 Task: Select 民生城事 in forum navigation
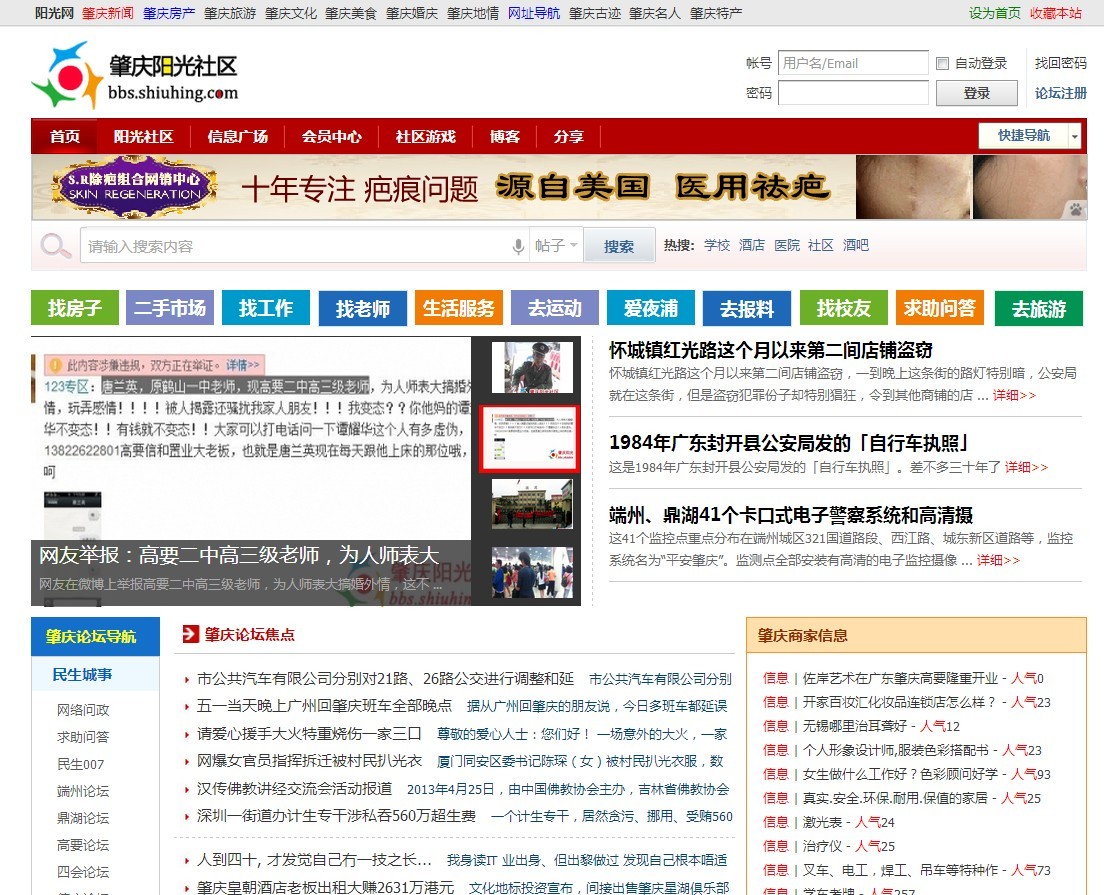(x=82, y=675)
